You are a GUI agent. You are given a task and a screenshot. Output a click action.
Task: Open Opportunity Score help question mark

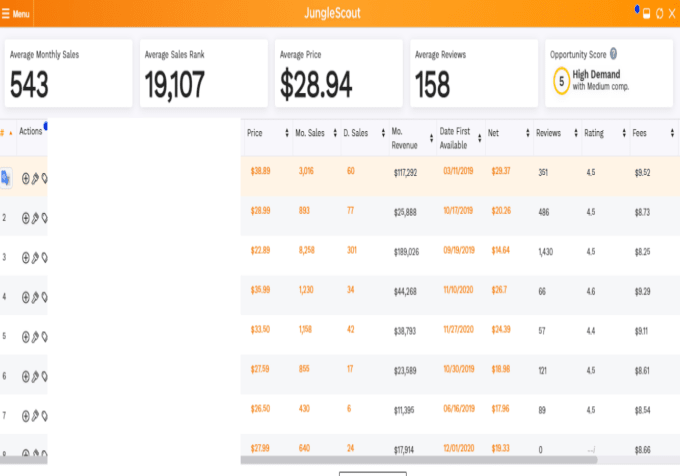tap(613, 54)
